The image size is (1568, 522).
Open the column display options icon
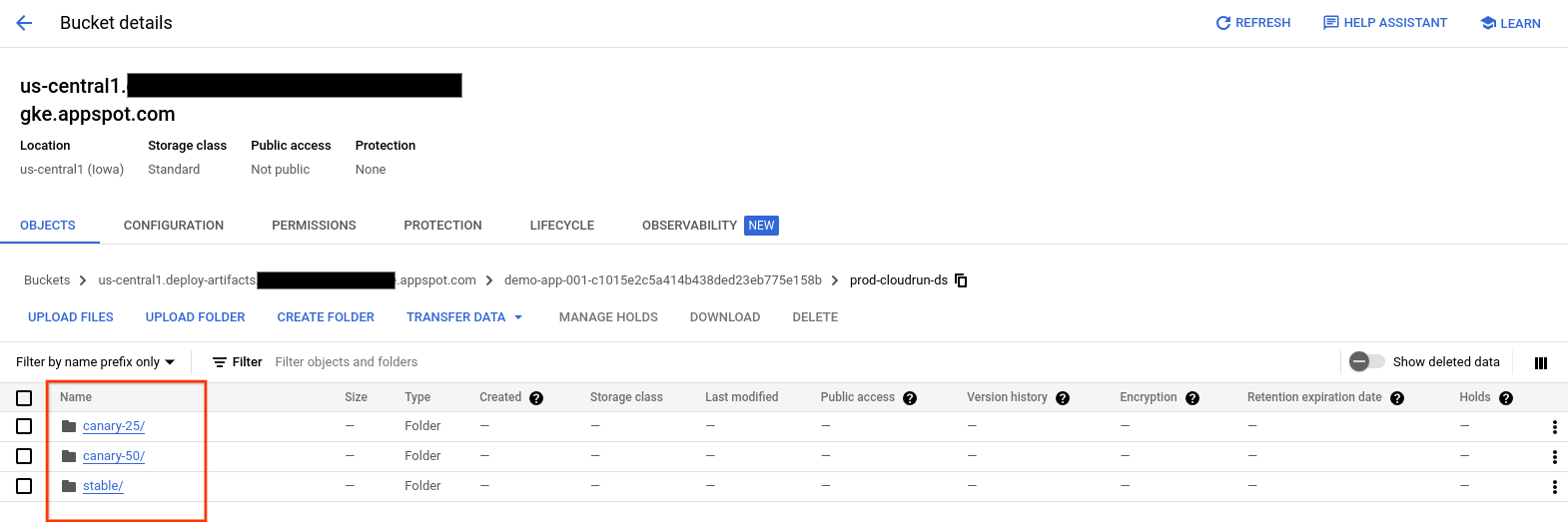1540,363
